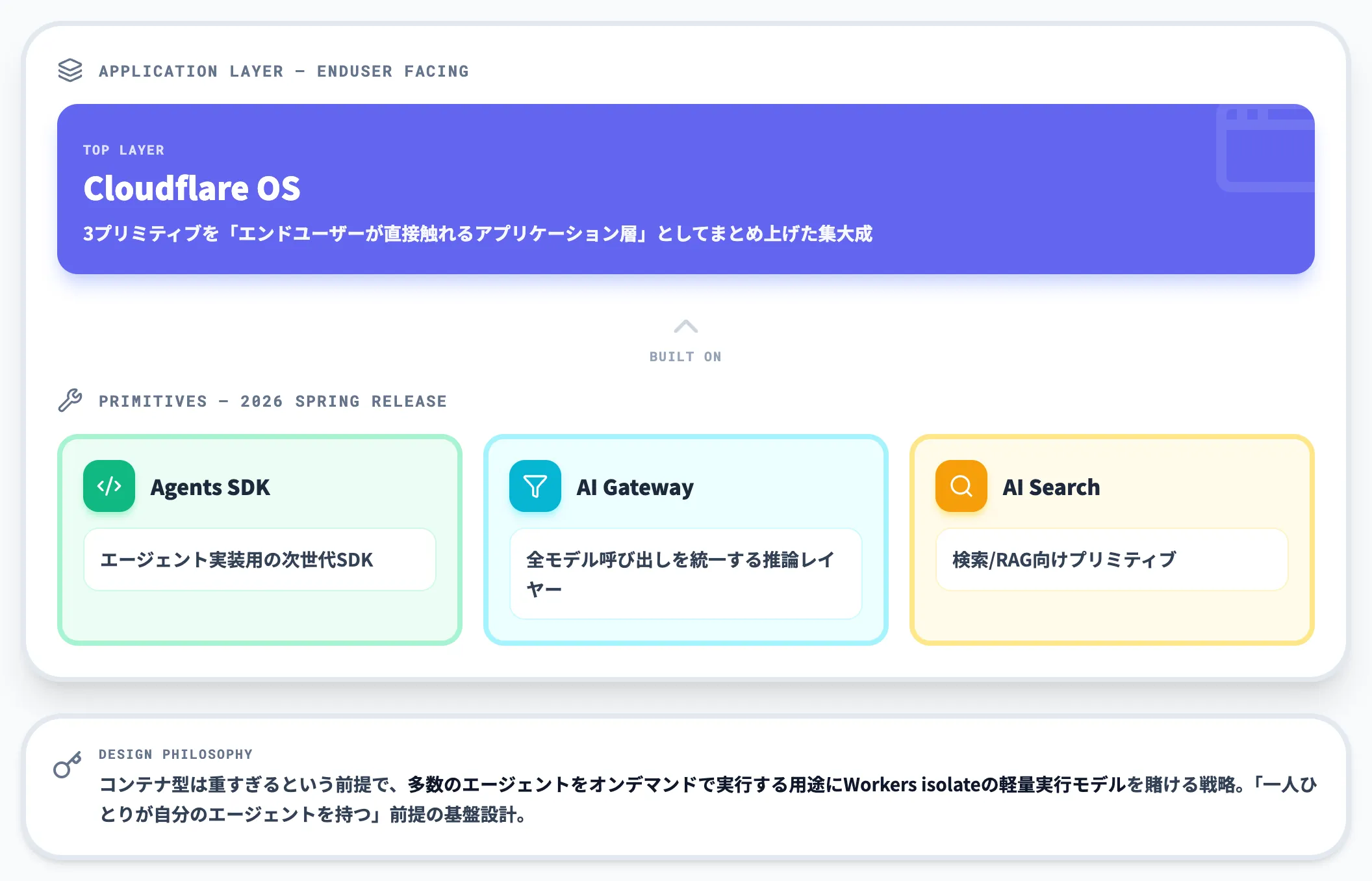Select the Cloudflare OS title
Image resolution: width=1372 pixels, height=881 pixels.
pos(192,188)
